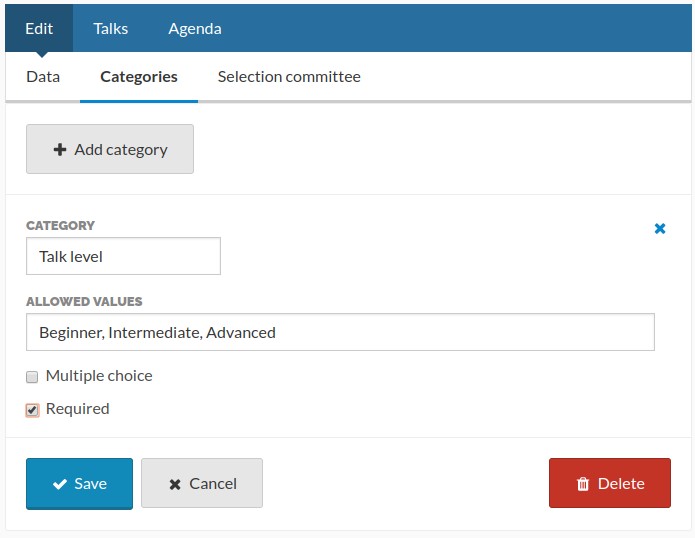Click the 'Required' label text
The height and width of the screenshot is (538, 695).
78,409
